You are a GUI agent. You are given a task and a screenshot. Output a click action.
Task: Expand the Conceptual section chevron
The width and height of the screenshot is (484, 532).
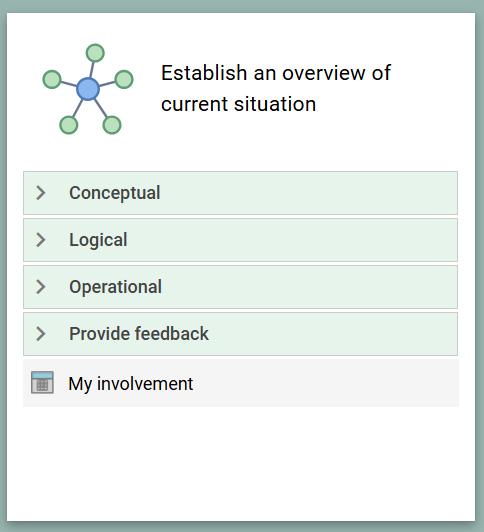[x=41, y=193]
